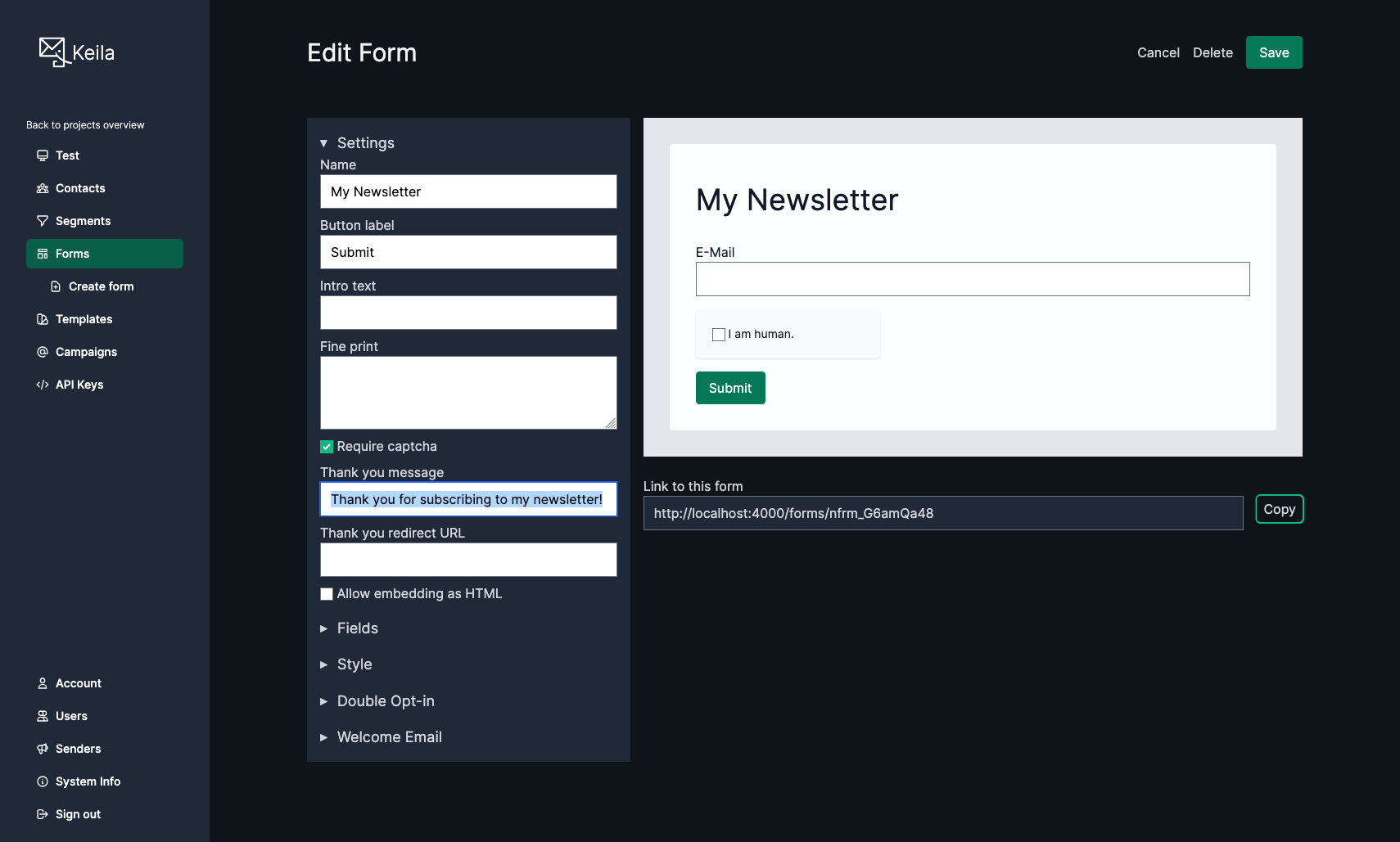Expand the Double Opt-in section
Screen dimensions: 1400x842
pos(385,701)
